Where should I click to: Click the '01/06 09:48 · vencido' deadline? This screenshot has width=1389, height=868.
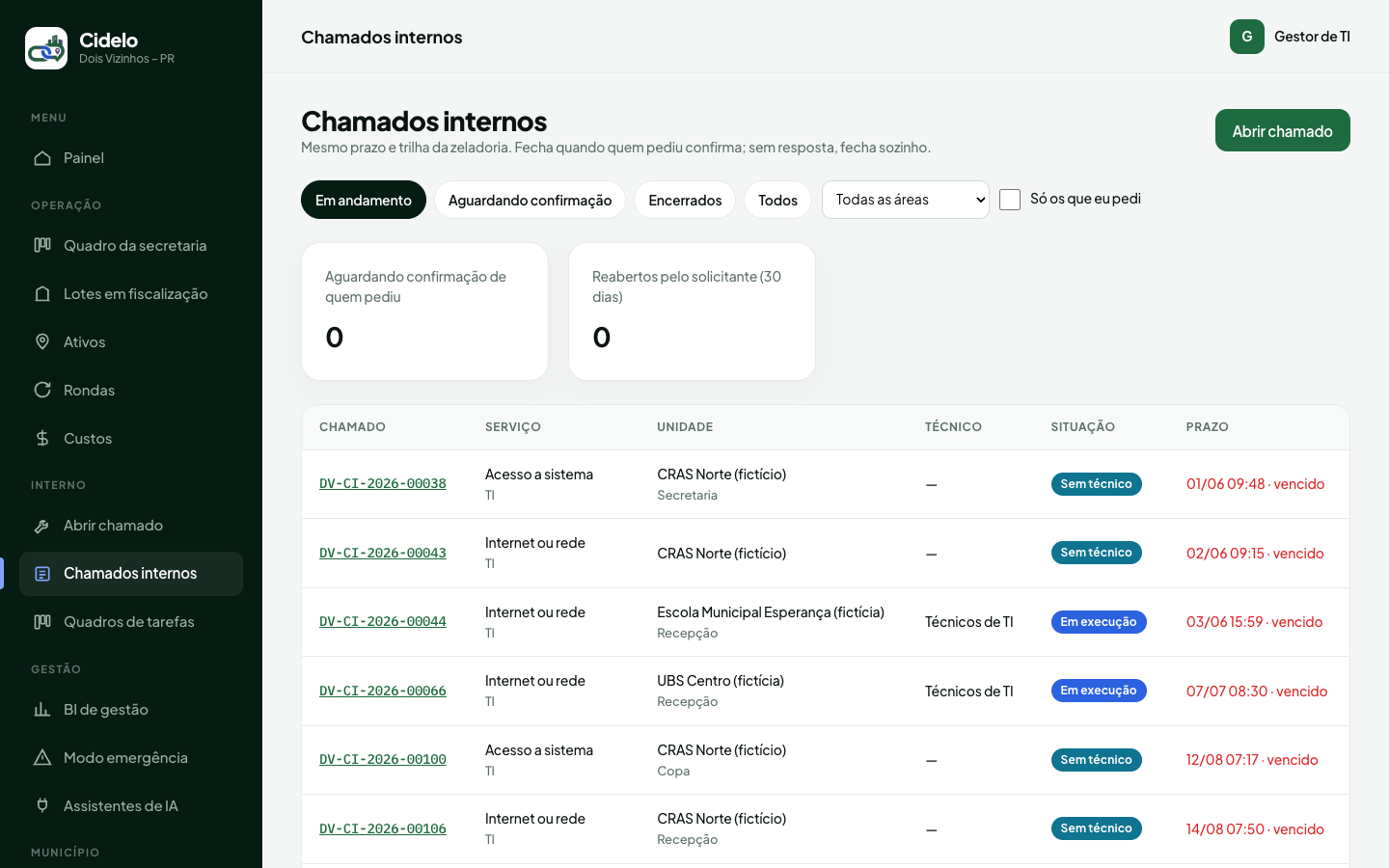1256,484
